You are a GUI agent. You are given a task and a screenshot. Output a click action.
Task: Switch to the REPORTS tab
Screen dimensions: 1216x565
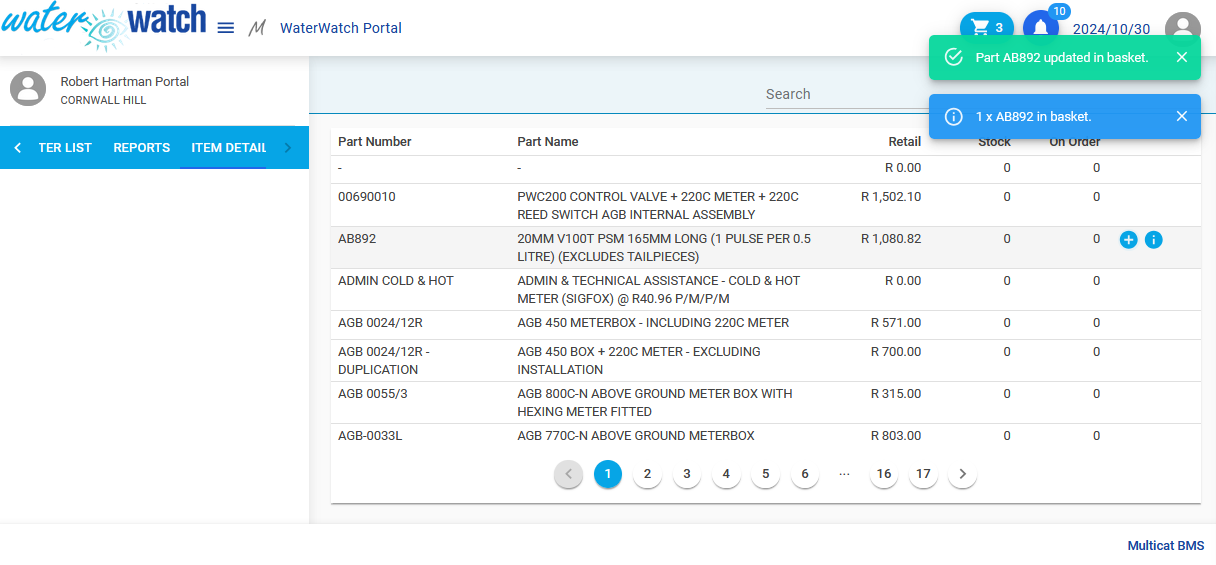(x=142, y=147)
